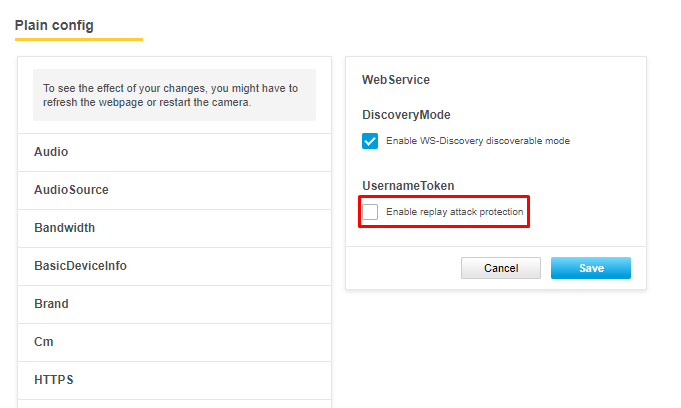Open the HTTPS config group
This screenshot has width=681, height=408.
(53, 380)
